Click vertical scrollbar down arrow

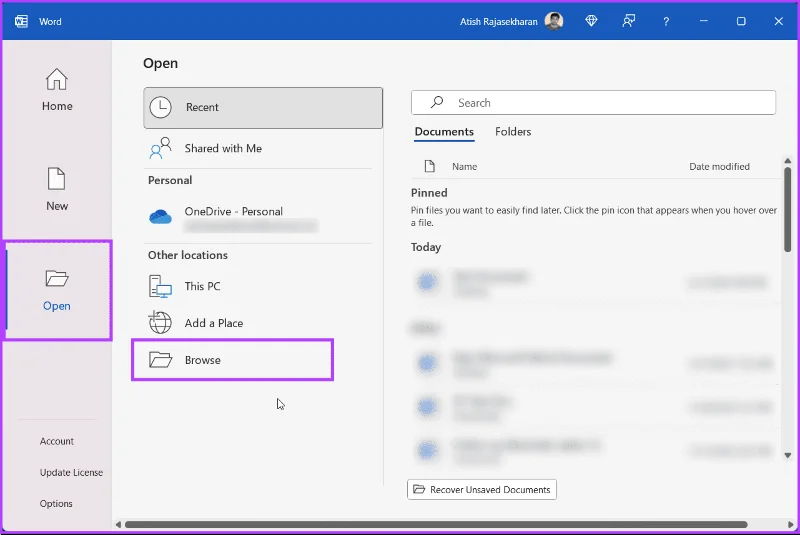coord(788,455)
